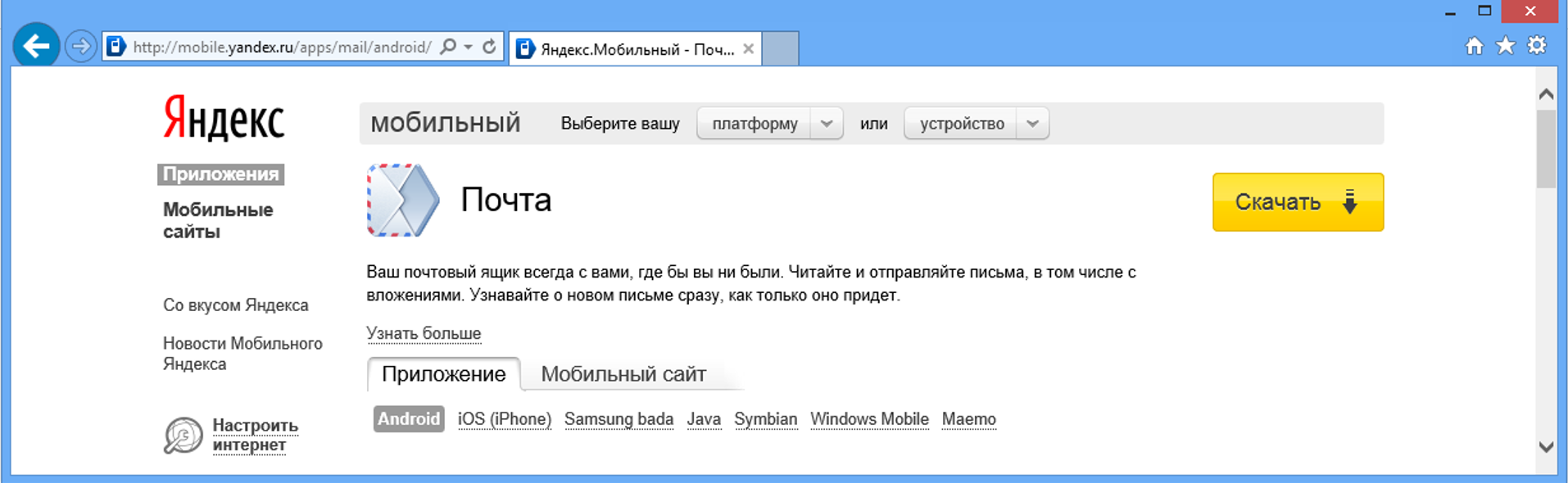Select the Приложение tab
Screen dimensions: 1568x483
(443, 374)
